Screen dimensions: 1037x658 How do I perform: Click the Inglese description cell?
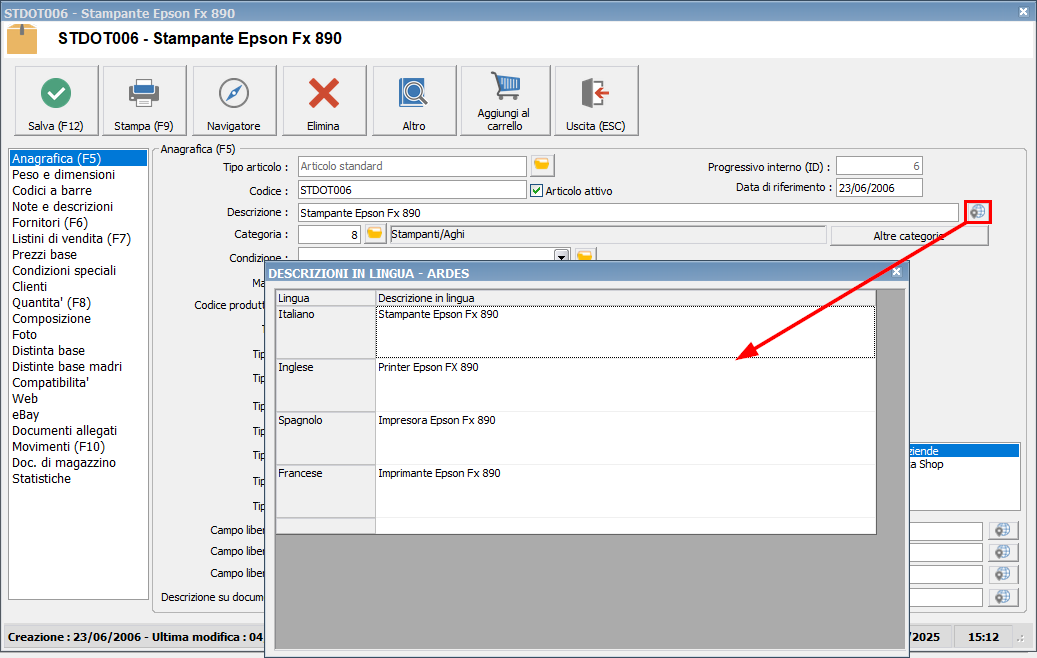coord(625,385)
